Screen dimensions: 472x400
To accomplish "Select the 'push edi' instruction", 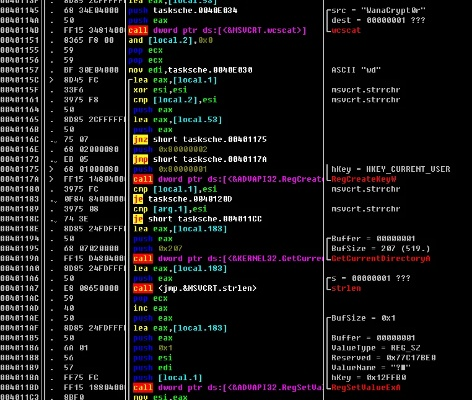I will [x=153, y=368].
